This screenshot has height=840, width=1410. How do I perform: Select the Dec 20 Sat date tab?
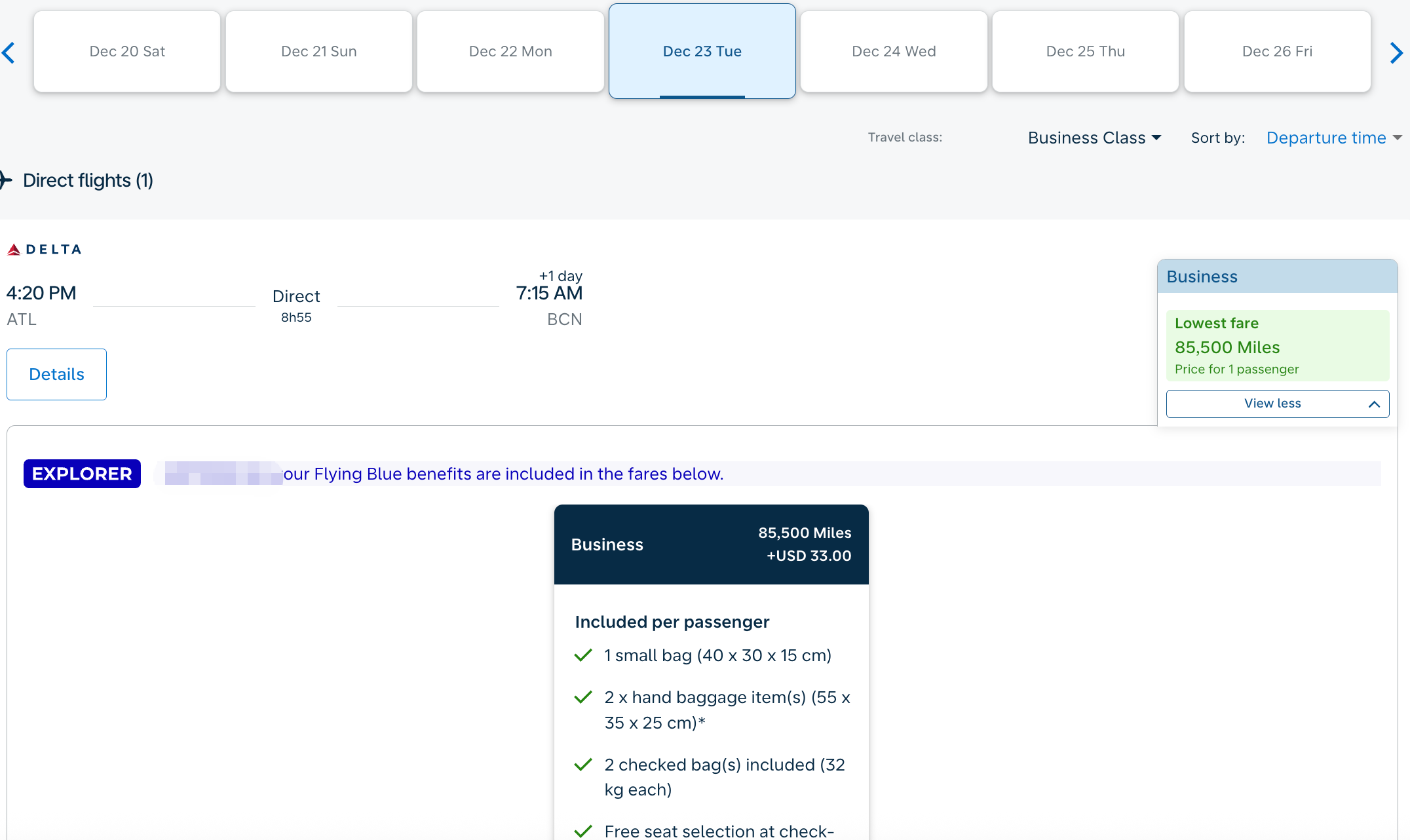[x=127, y=51]
